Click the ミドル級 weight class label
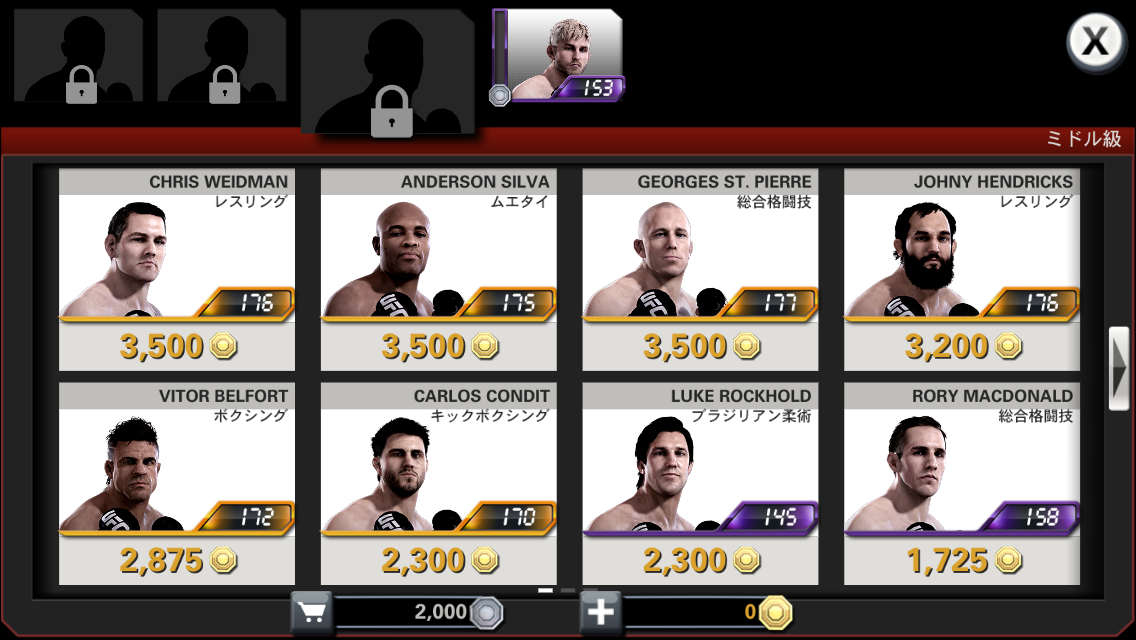This screenshot has height=640, width=1136. click(x=1083, y=139)
